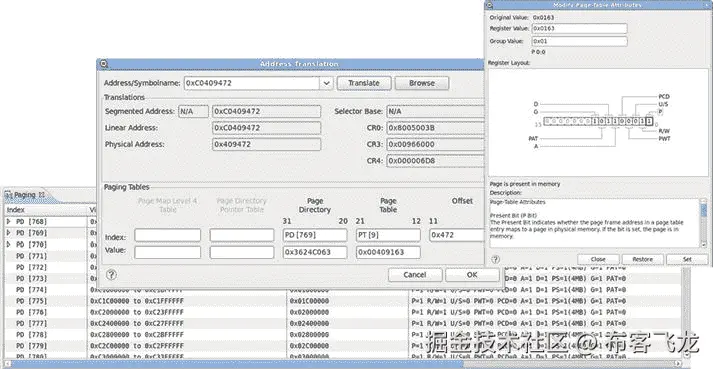Click the Linear Address field
The height and width of the screenshot is (369, 713).
click(266, 128)
